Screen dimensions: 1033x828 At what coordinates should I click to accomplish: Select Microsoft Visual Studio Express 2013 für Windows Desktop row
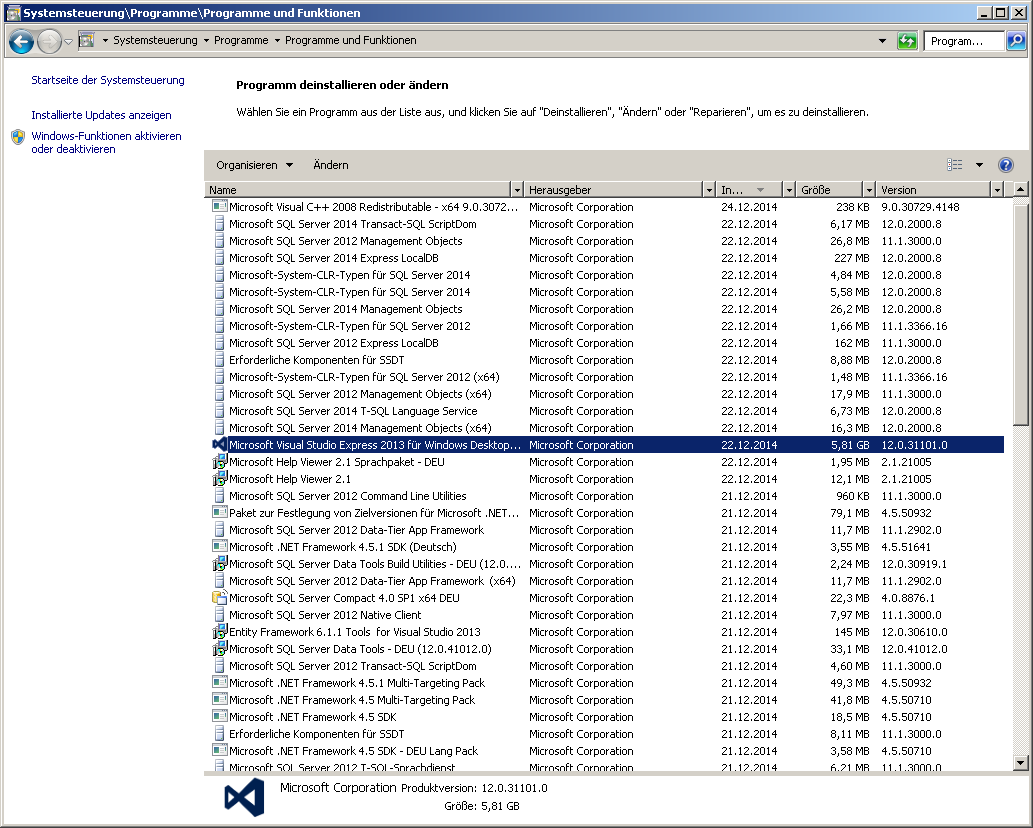607,445
